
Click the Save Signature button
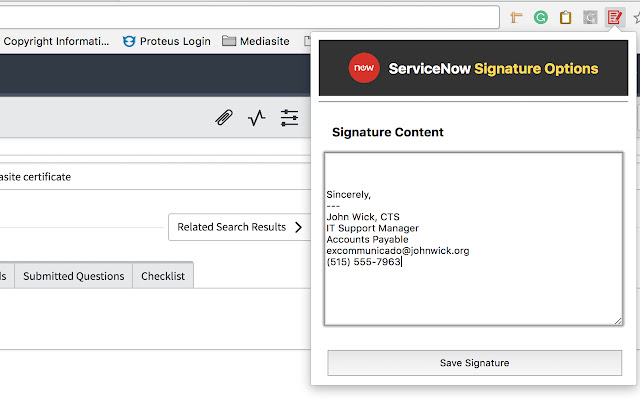(474, 363)
